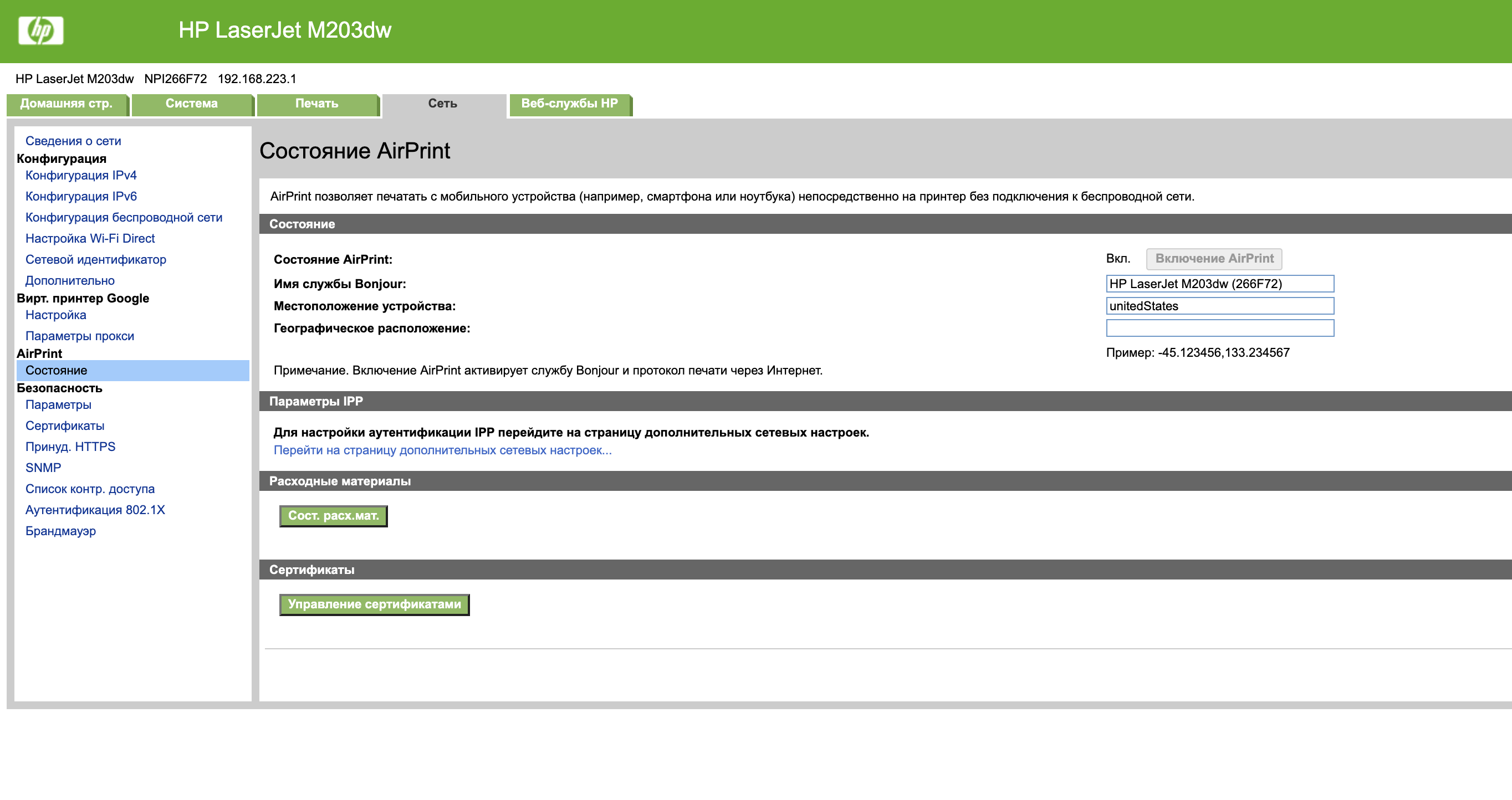Open security Параметры link
The width and height of the screenshot is (1512, 800).
[58, 404]
